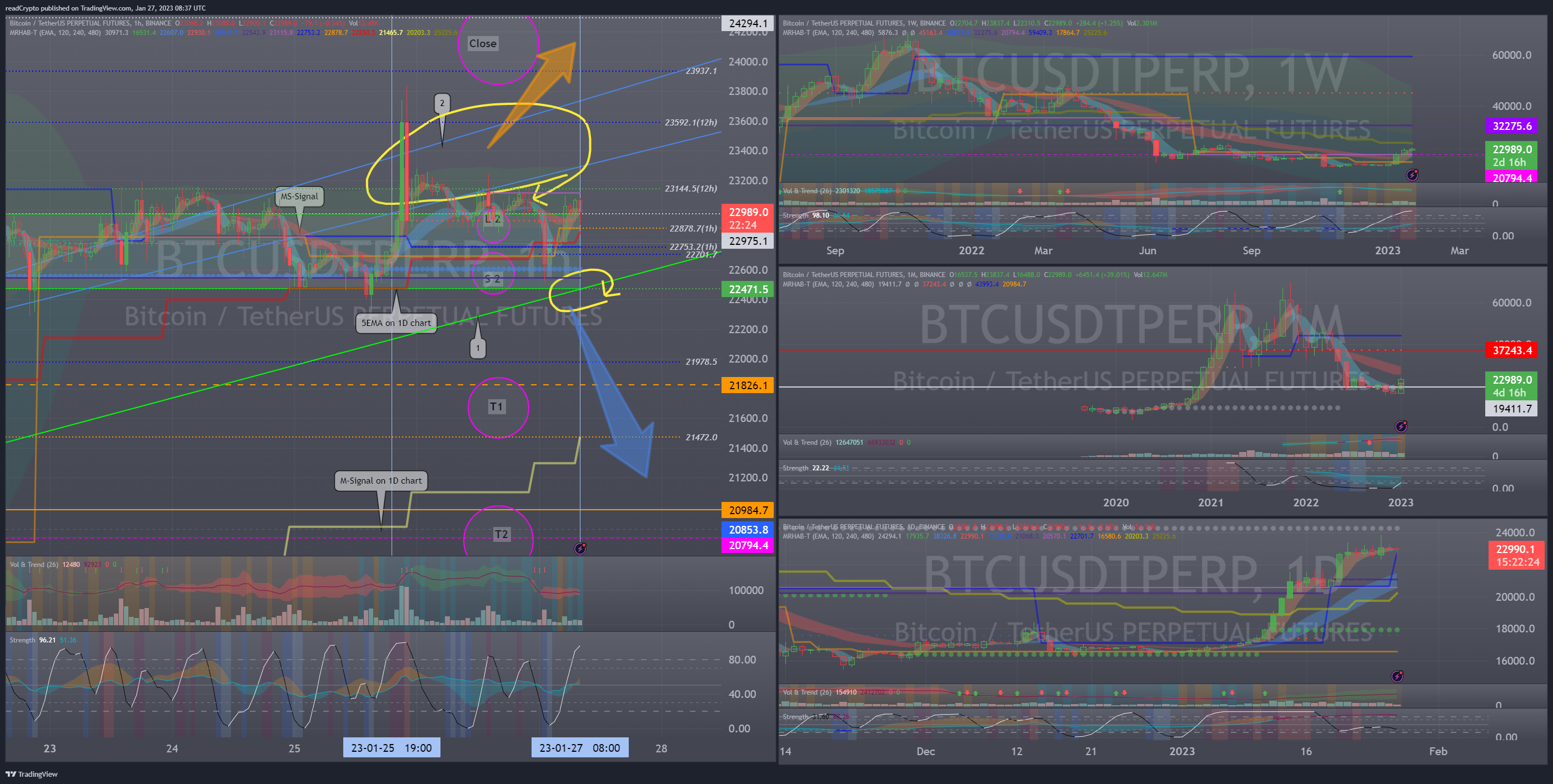Click the red 37243.4 label on 1M chart
The image size is (1553, 784).
pos(1511,350)
